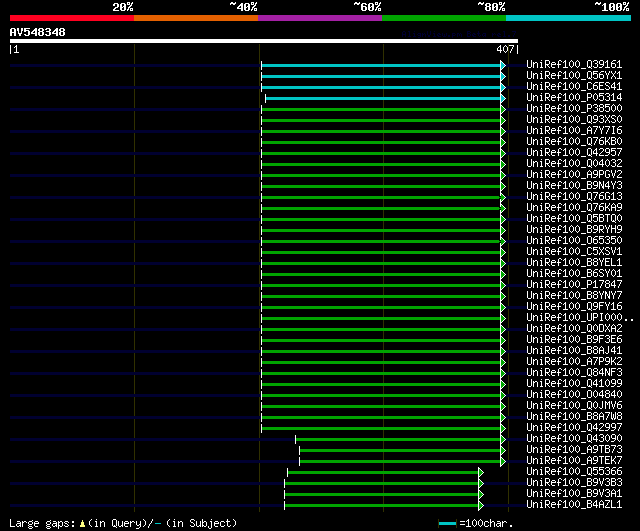Click the UniRef100_C5XSV1 label

pos(574,252)
